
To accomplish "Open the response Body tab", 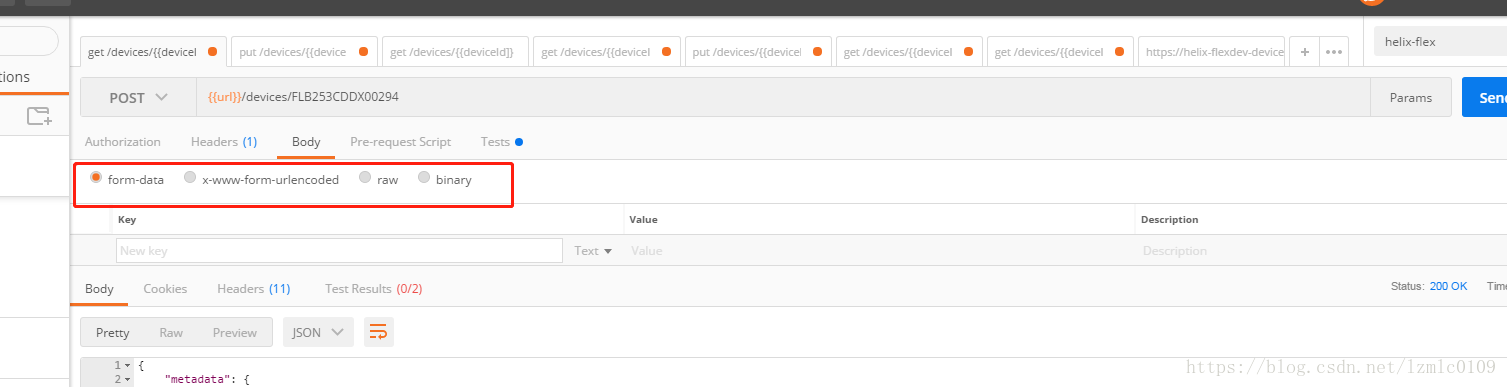I will (99, 289).
